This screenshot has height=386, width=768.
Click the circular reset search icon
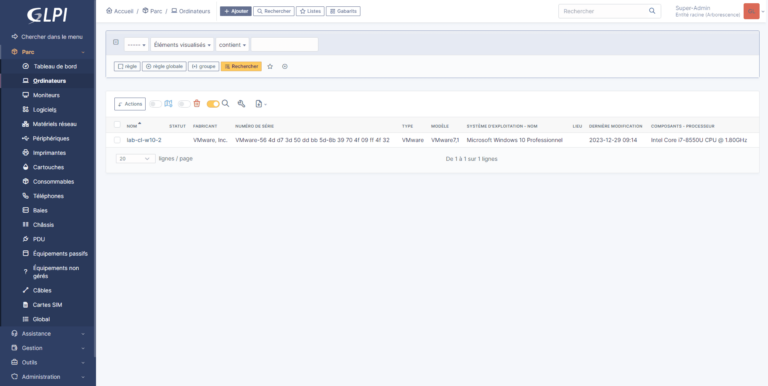coord(285,66)
